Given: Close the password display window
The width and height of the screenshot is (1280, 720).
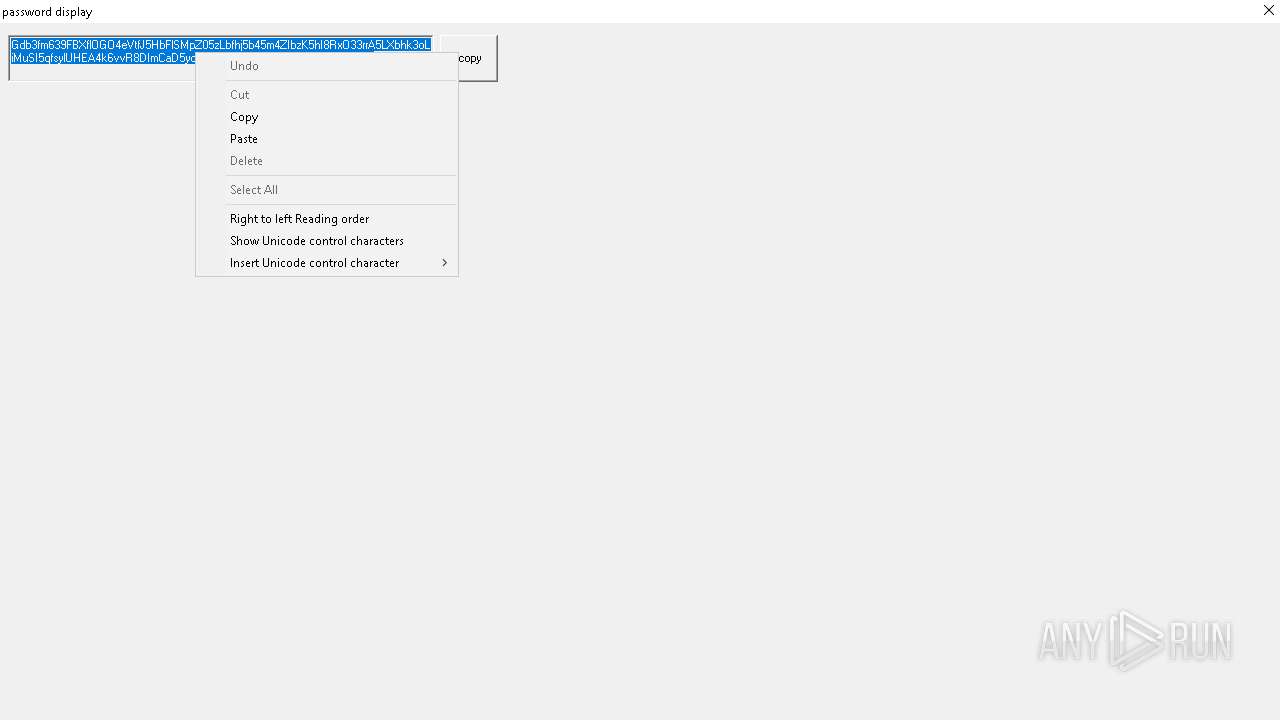Looking at the screenshot, I should (1269, 11).
